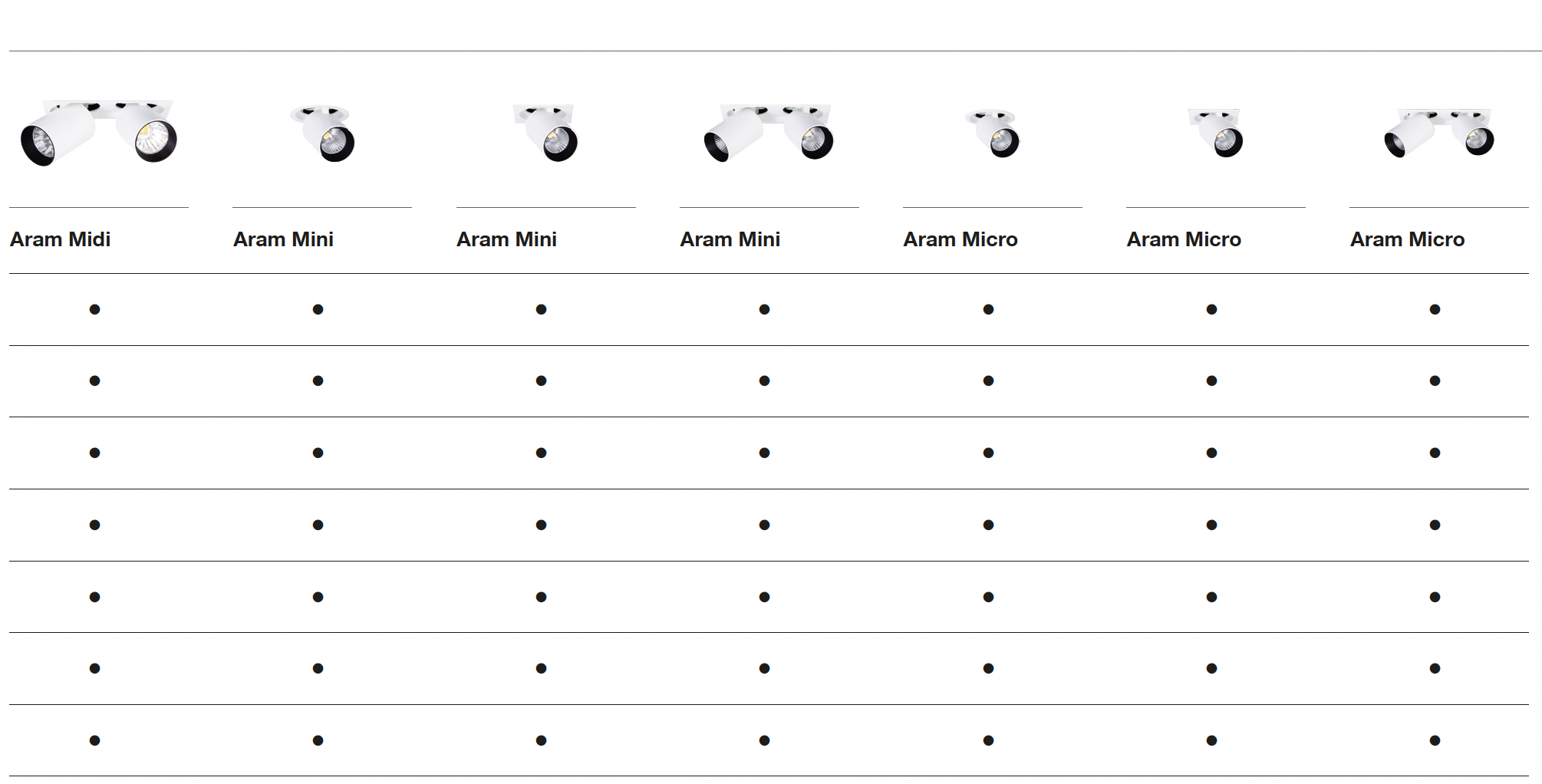Click Aram Micro label under round spotlight

[x=960, y=239]
